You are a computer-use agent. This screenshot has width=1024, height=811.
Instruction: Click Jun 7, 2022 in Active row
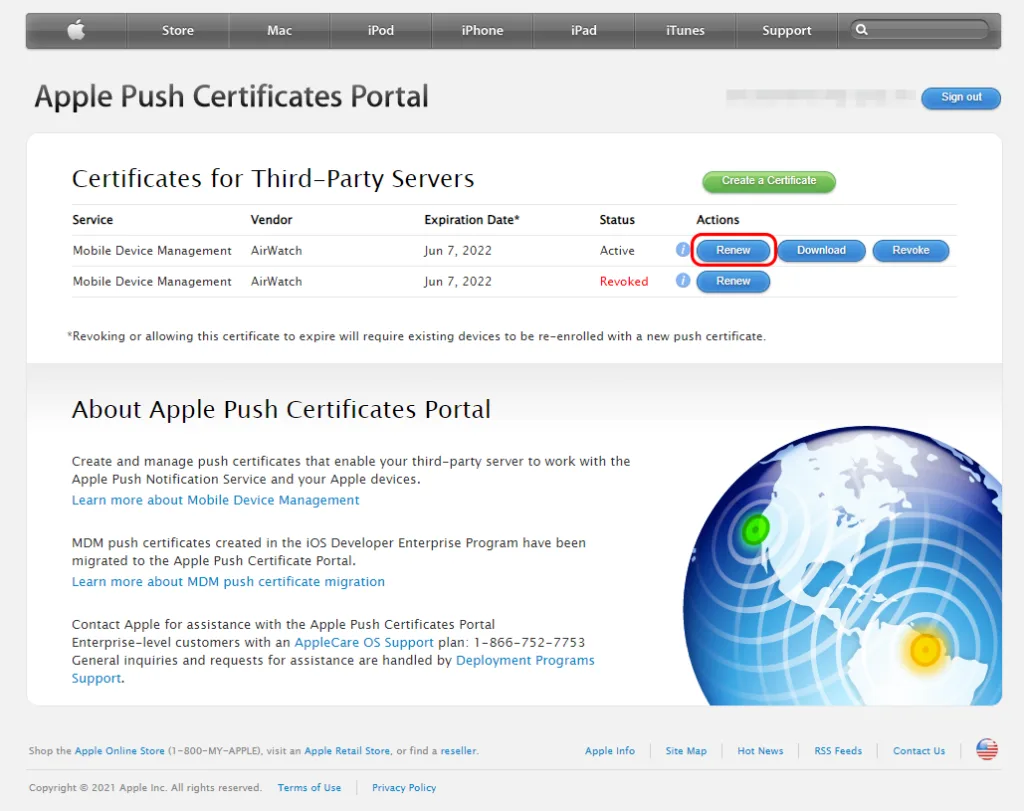[458, 251]
